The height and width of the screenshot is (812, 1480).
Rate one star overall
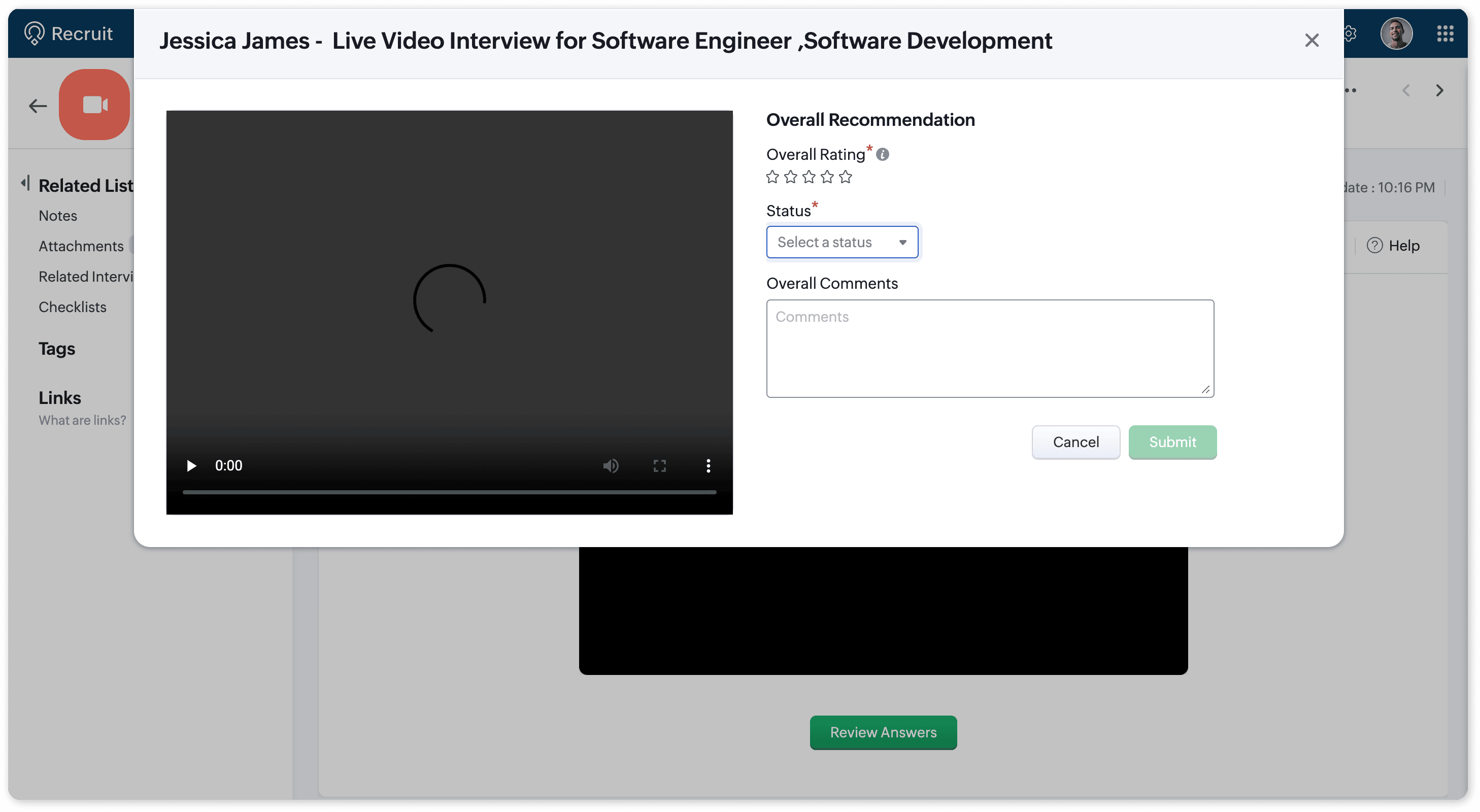pos(773,177)
